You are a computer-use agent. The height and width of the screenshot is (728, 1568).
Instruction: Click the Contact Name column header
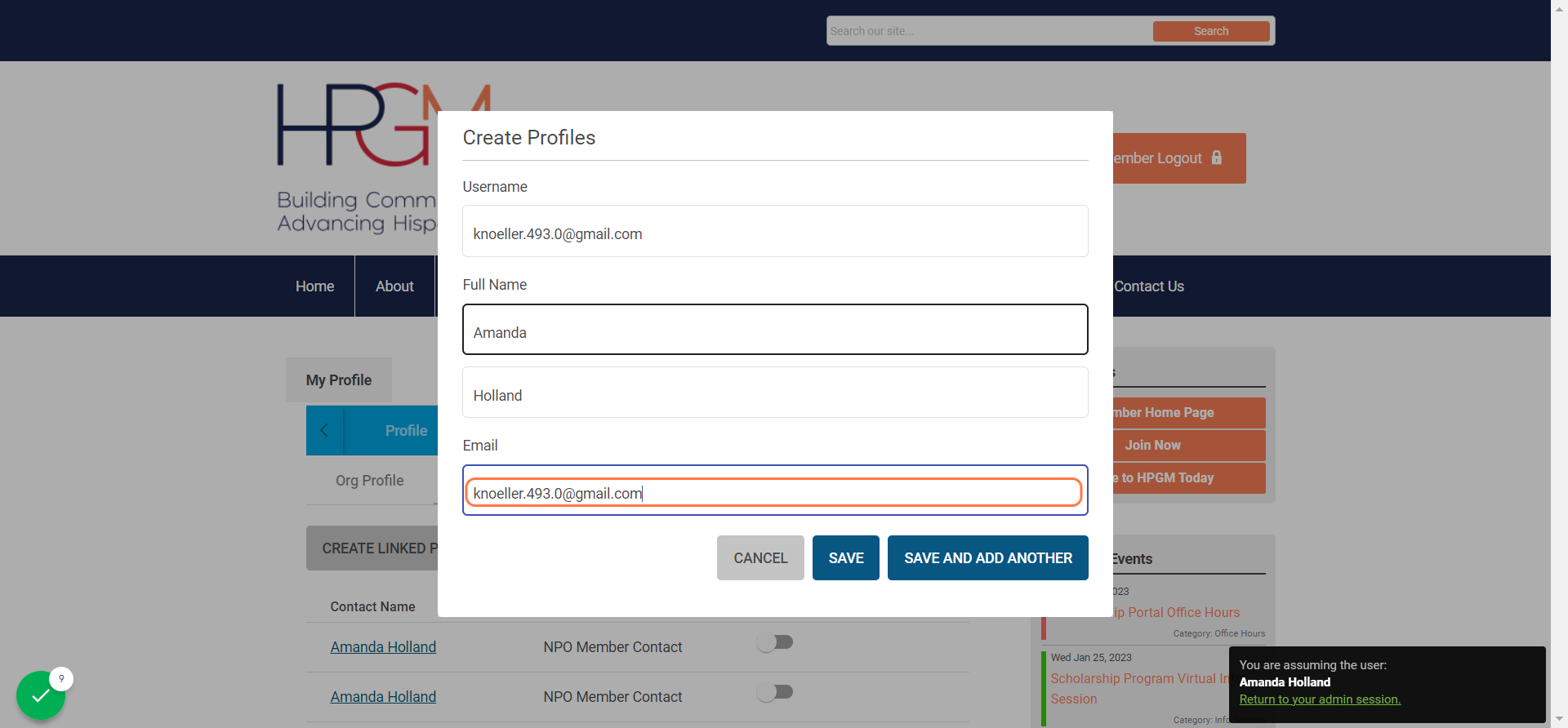372,606
